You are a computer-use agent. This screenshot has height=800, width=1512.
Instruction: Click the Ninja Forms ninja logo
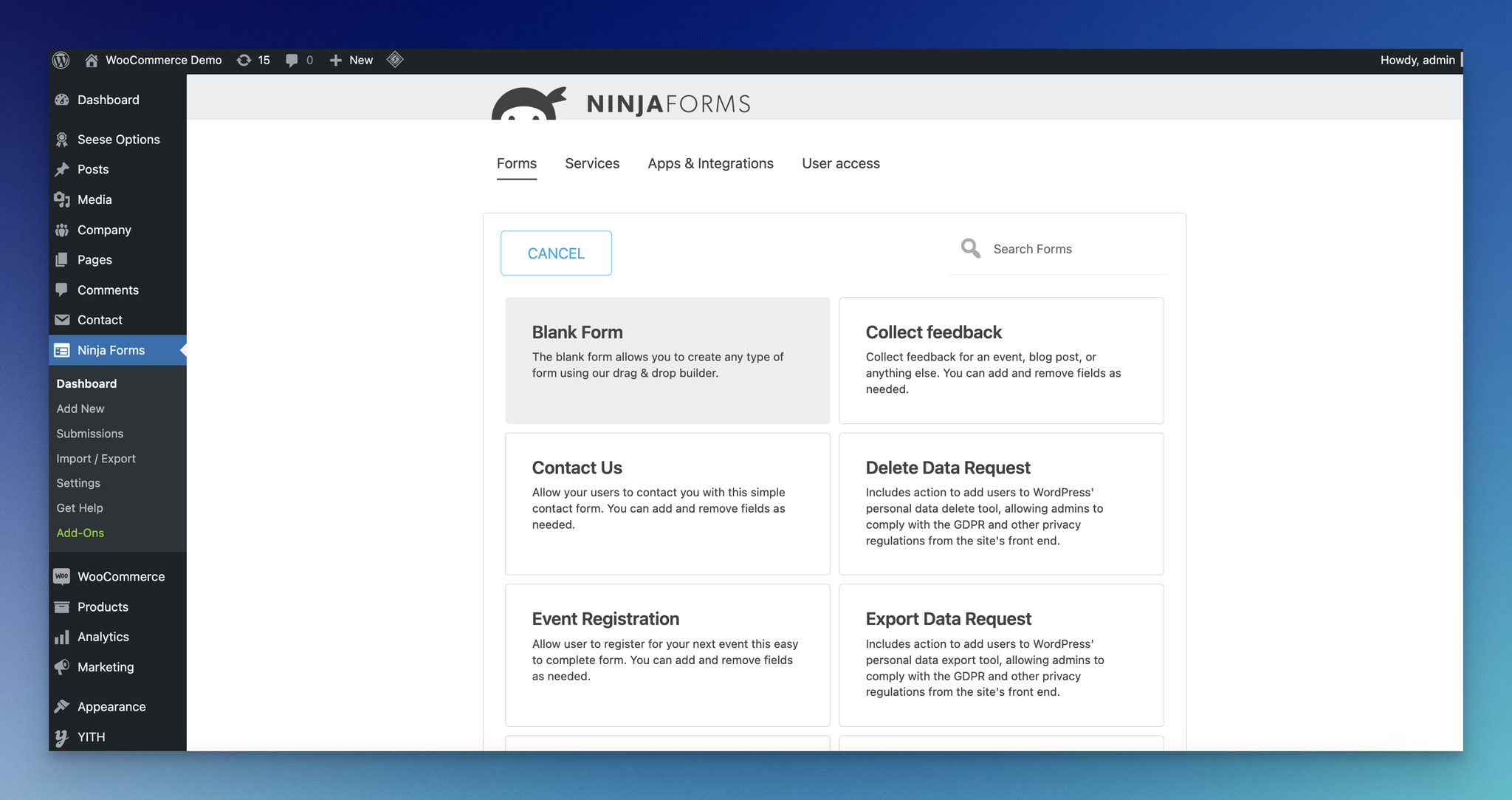[x=529, y=103]
